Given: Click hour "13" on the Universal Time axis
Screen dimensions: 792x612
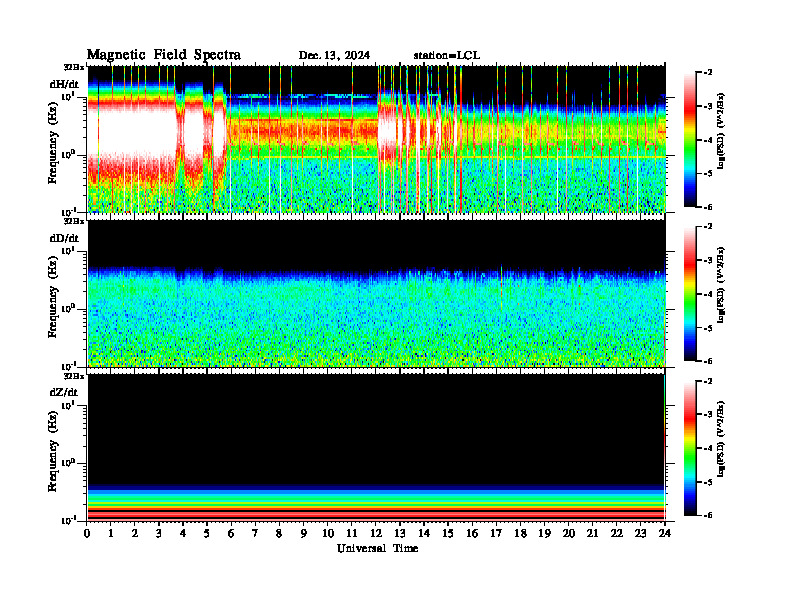Looking at the screenshot, I should [400, 534].
